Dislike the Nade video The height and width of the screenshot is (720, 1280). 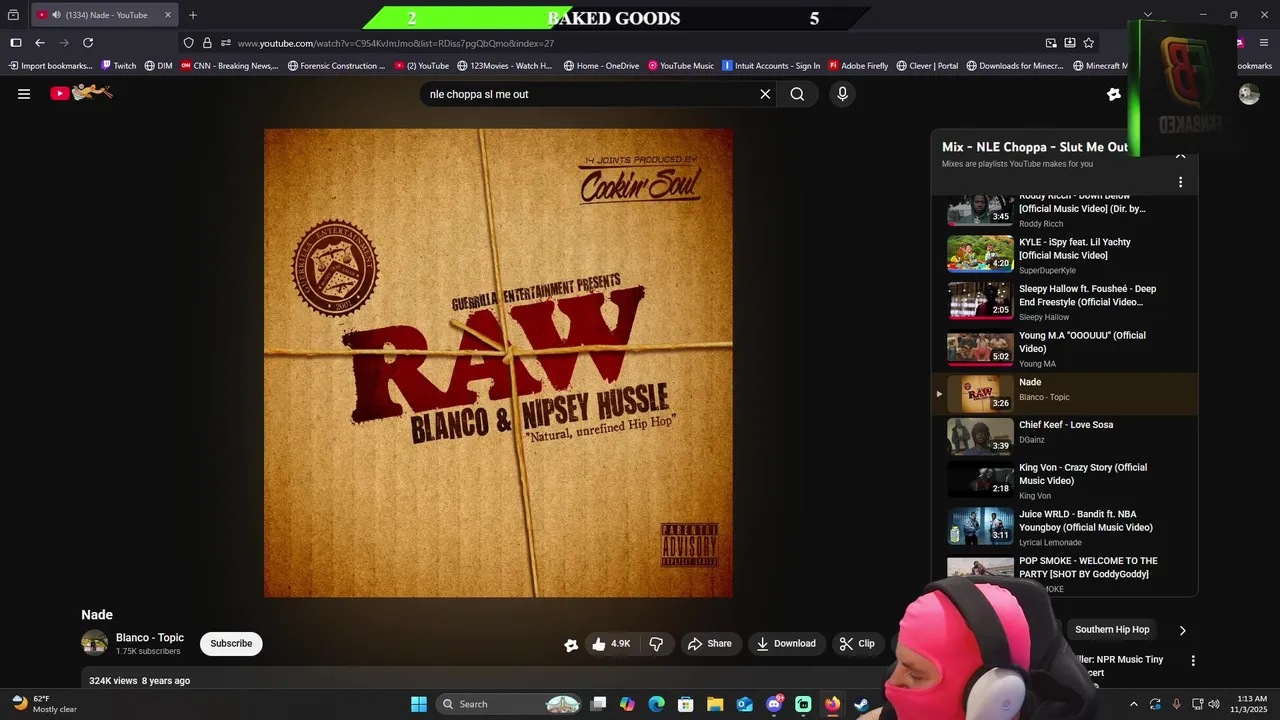tap(657, 644)
